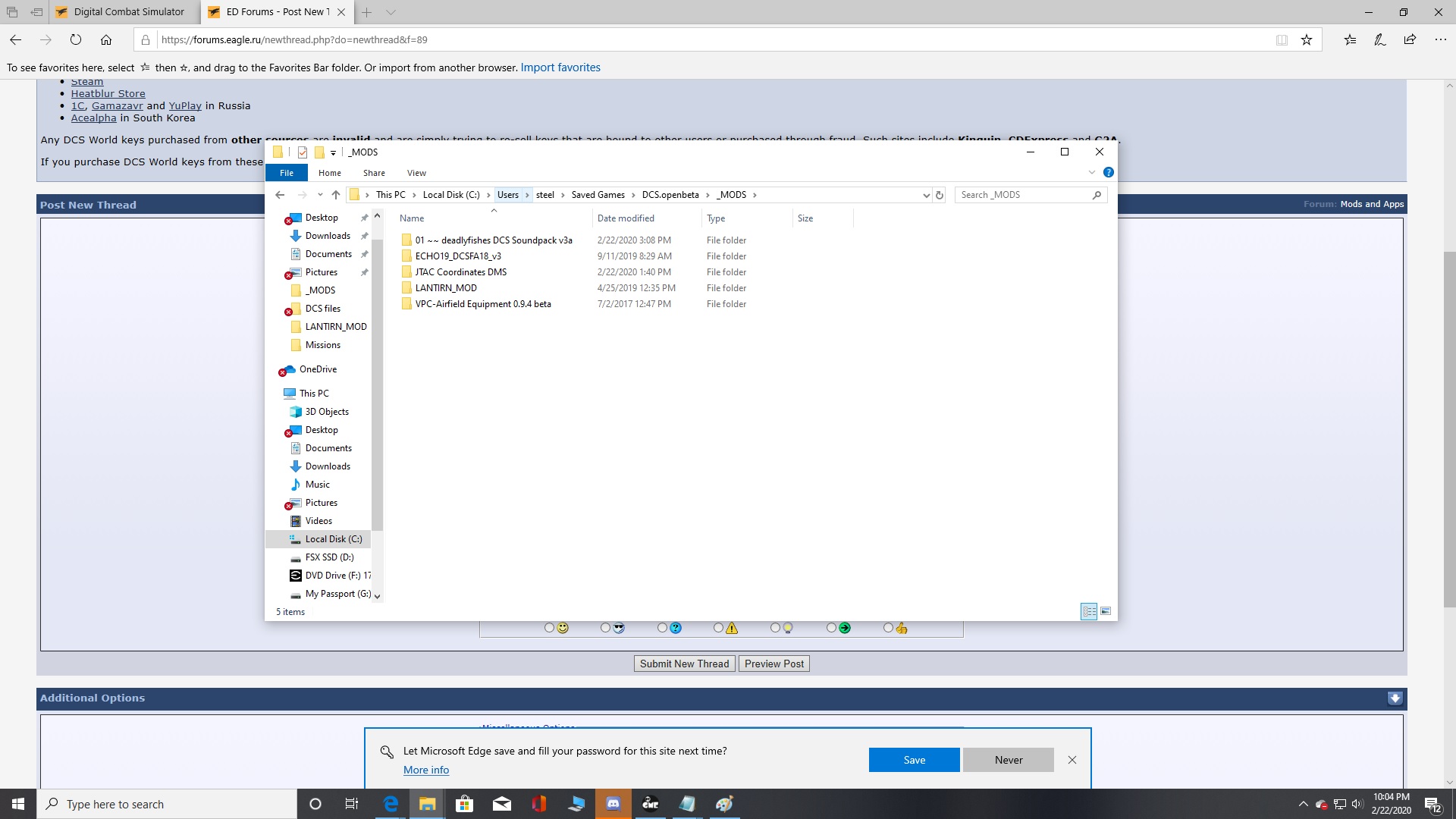1456x819 pixels.
Task: Open the View ribbon tab
Action: [416, 173]
